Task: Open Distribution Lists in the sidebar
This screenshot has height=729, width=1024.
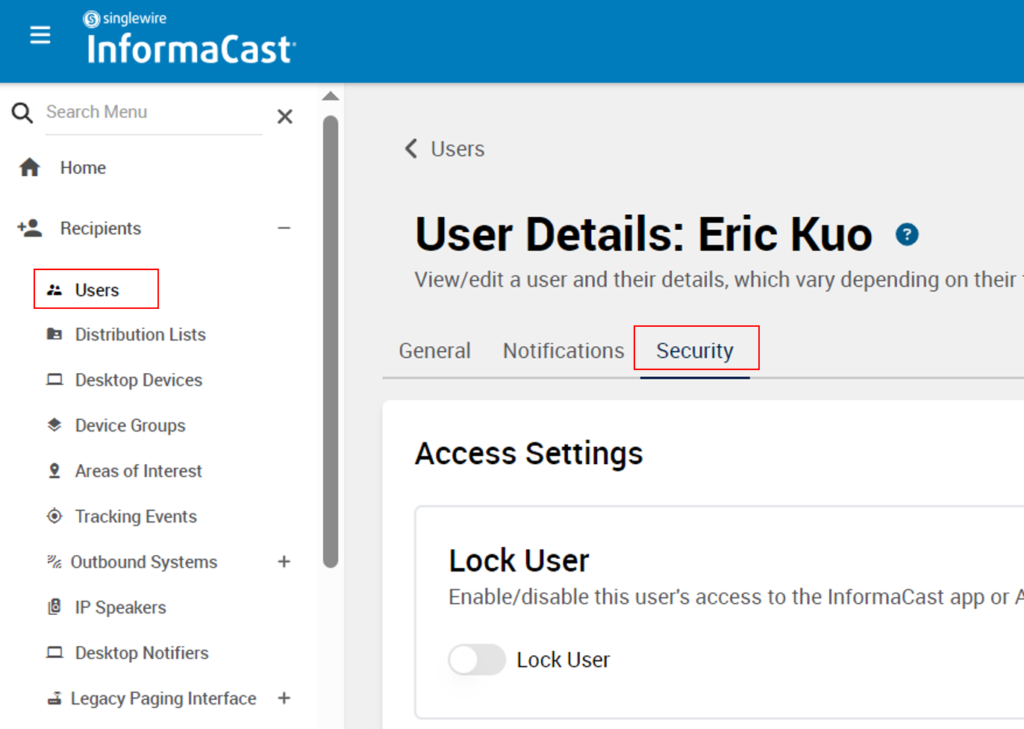Action: (140, 334)
